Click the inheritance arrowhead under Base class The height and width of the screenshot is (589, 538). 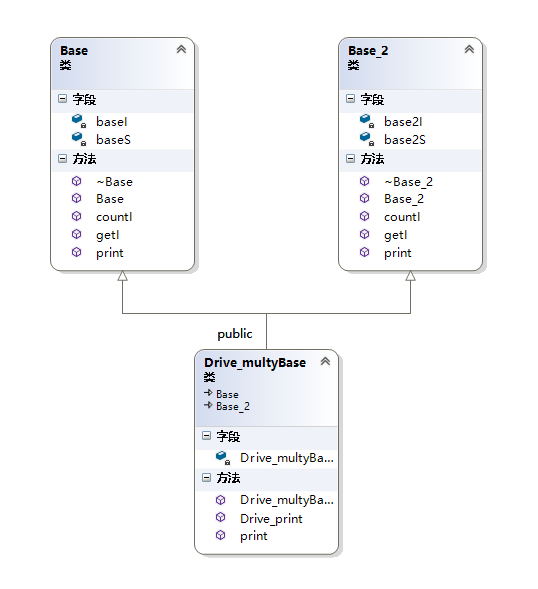pyautogui.click(x=122, y=276)
